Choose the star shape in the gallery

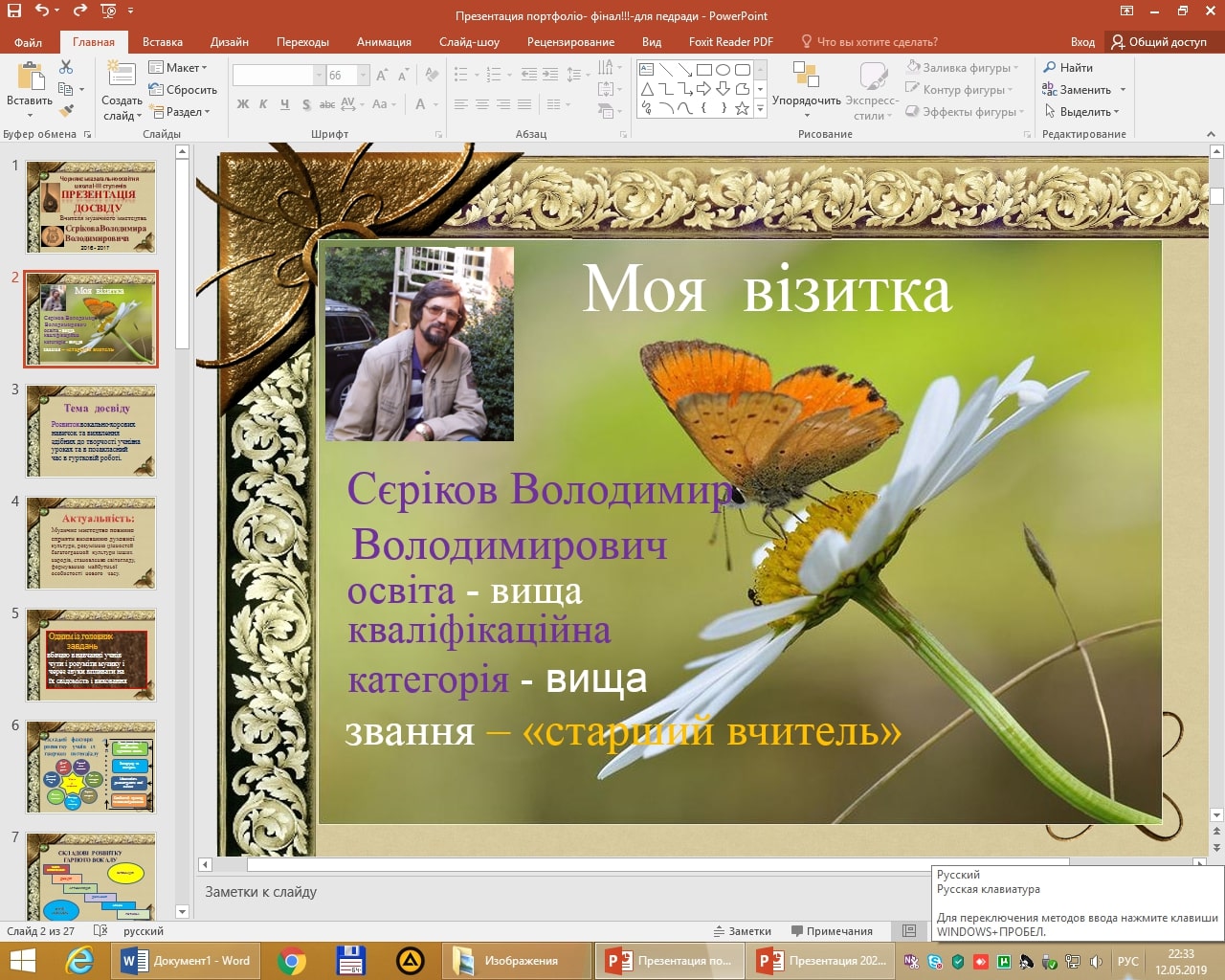[x=742, y=108]
